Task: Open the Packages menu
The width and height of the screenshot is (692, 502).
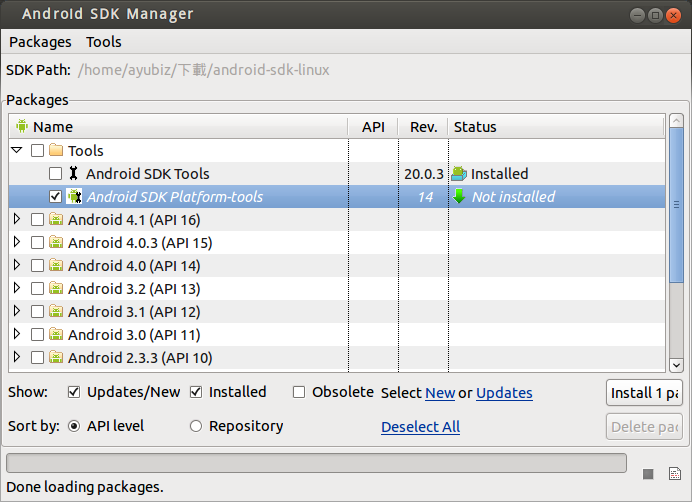Action: point(40,42)
